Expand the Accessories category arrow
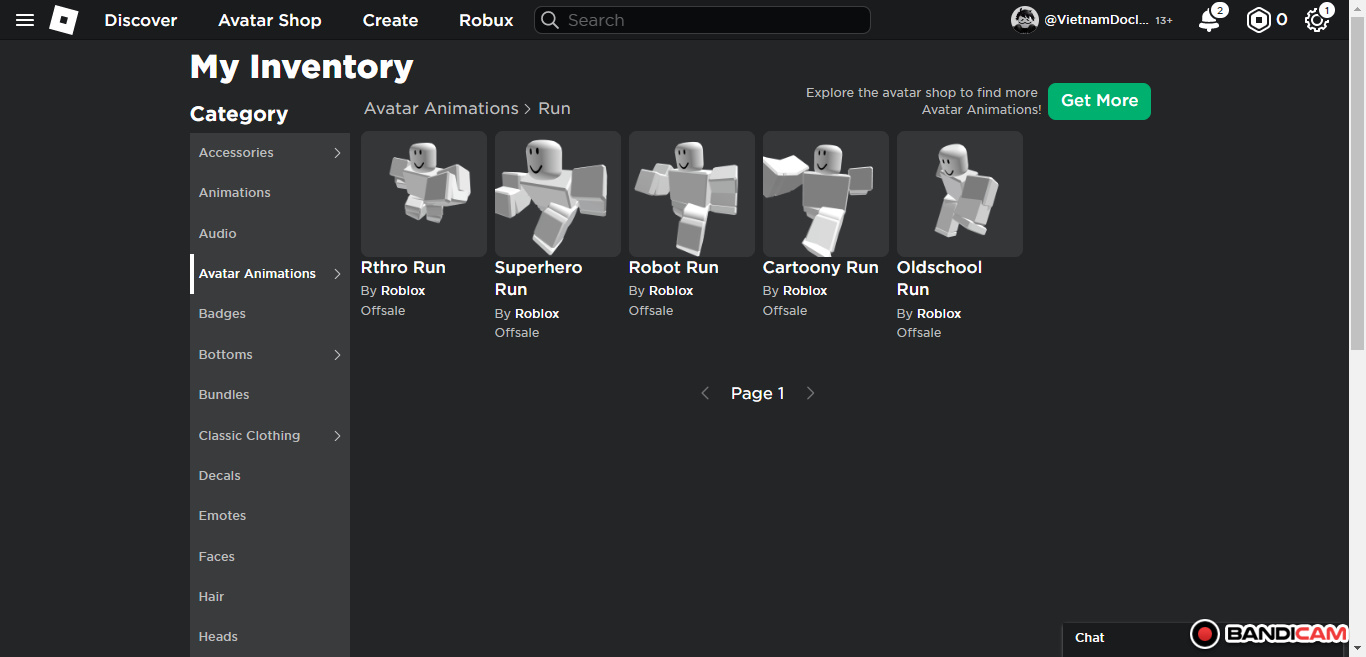 tap(337, 153)
